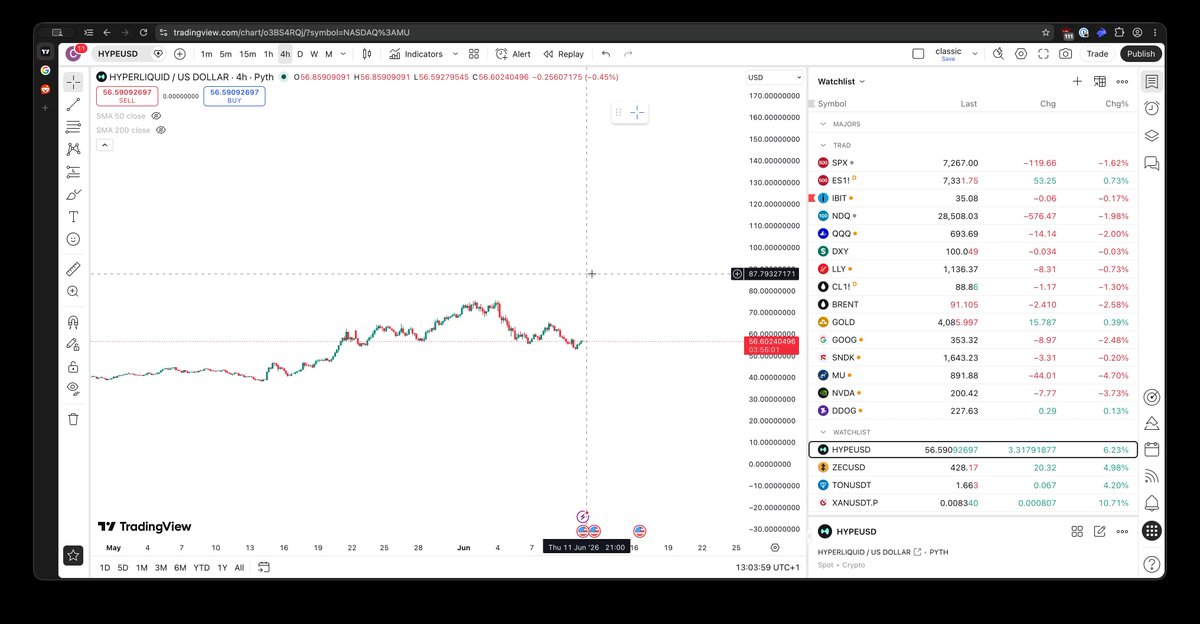Viewport: 1200px width, 624px height.
Task: Click the Publish button
Action: (1140, 54)
